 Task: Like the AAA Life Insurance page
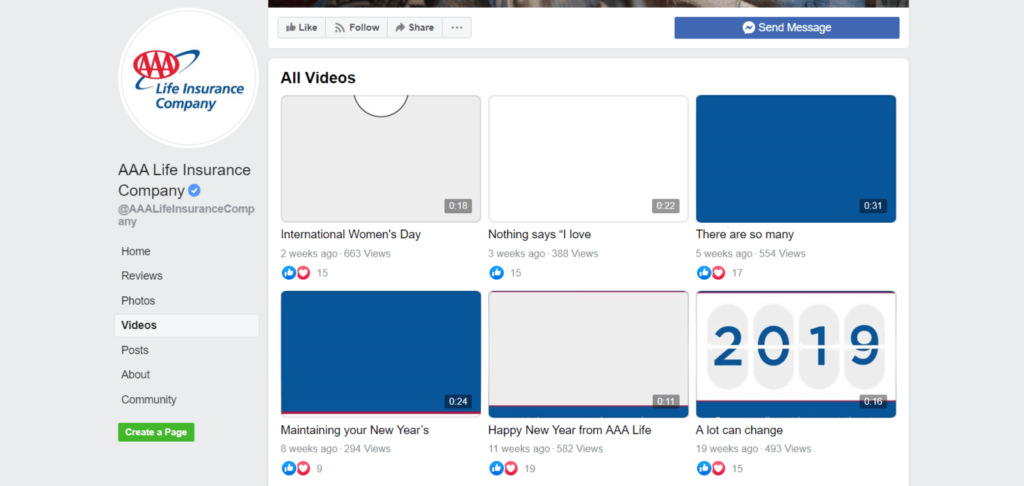(x=301, y=28)
